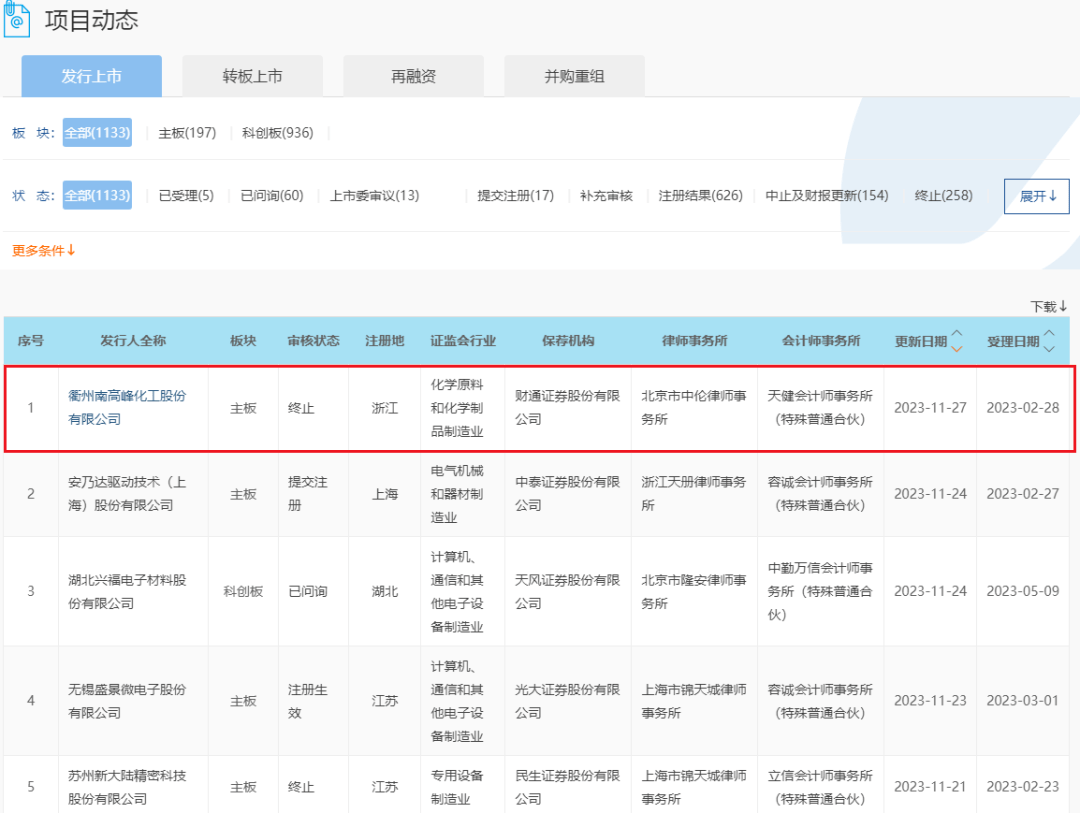The width and height of the screenshot is (1080, 813).
Task: Switch to the 再融资 tab
Action: coord(413,75)
